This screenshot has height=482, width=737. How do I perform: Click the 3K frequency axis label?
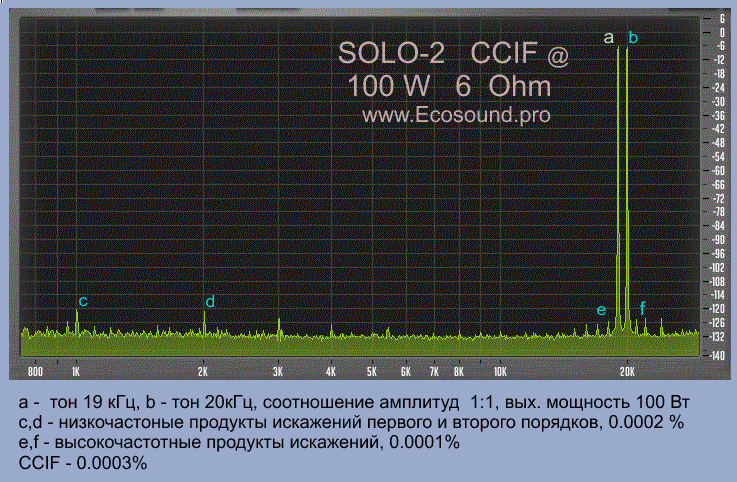tap(278, 372)
